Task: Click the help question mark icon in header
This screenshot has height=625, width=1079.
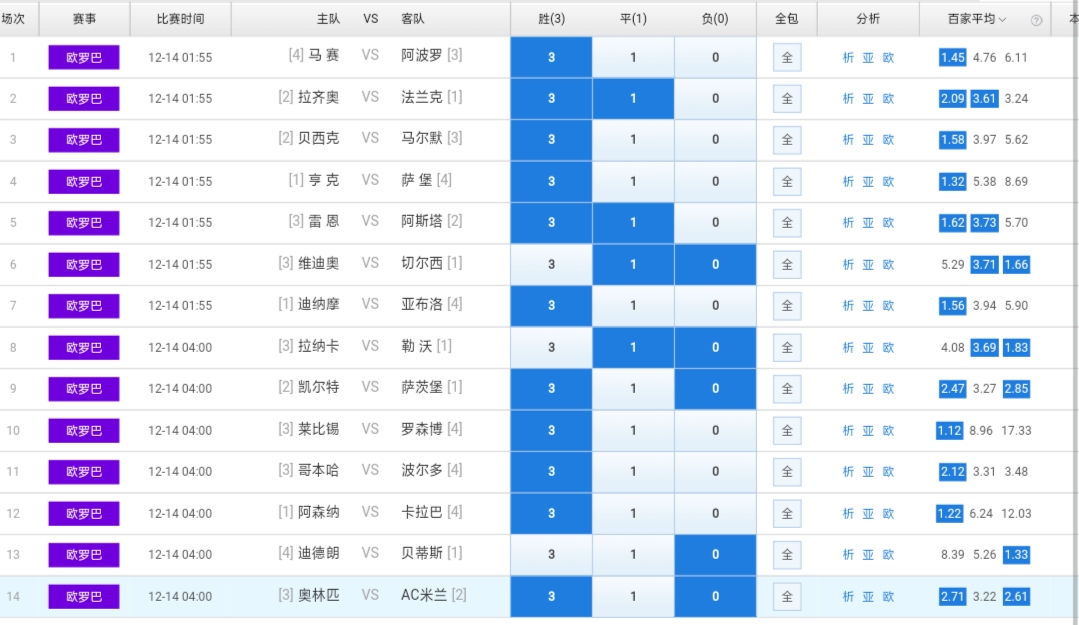Action: tap(1036, 21)
